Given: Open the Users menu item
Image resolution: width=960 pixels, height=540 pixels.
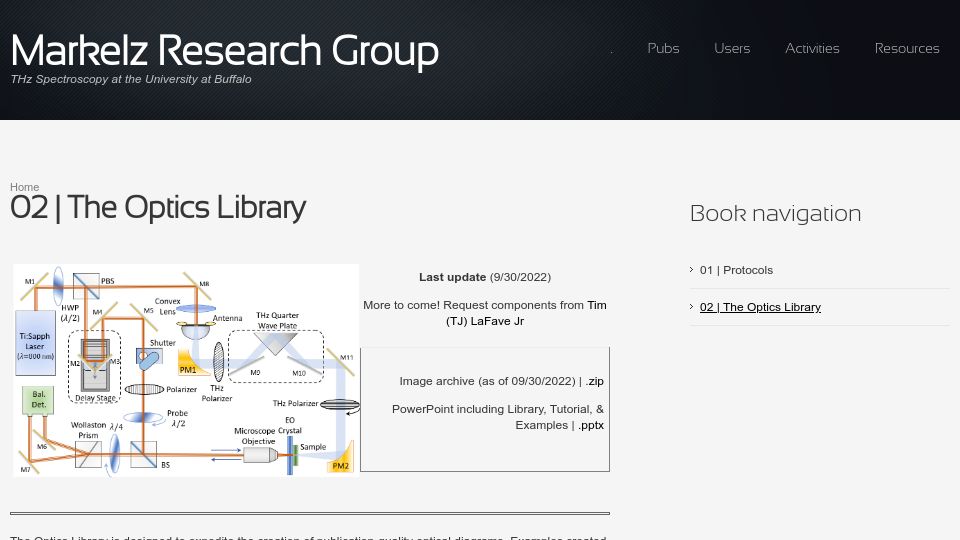Looking at the screenshot, I should pos(732,48).
